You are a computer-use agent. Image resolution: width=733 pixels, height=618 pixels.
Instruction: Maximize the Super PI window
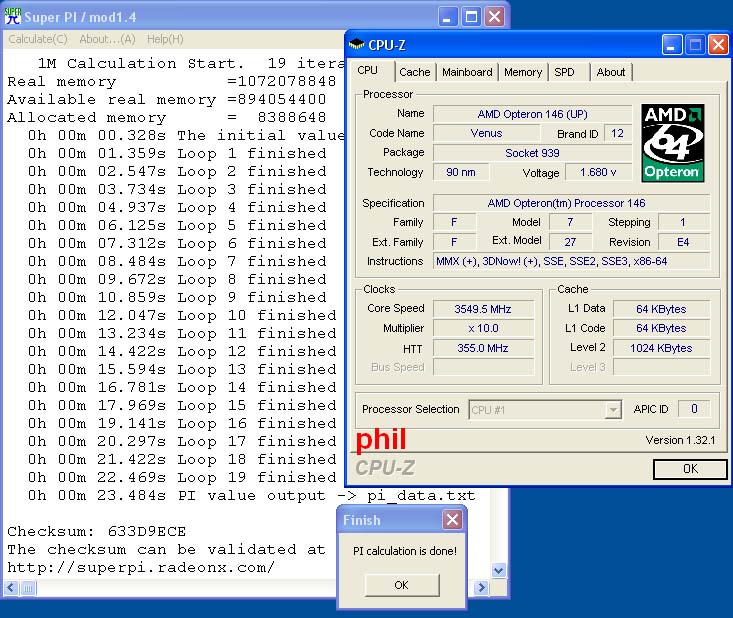tap(471, 17)
